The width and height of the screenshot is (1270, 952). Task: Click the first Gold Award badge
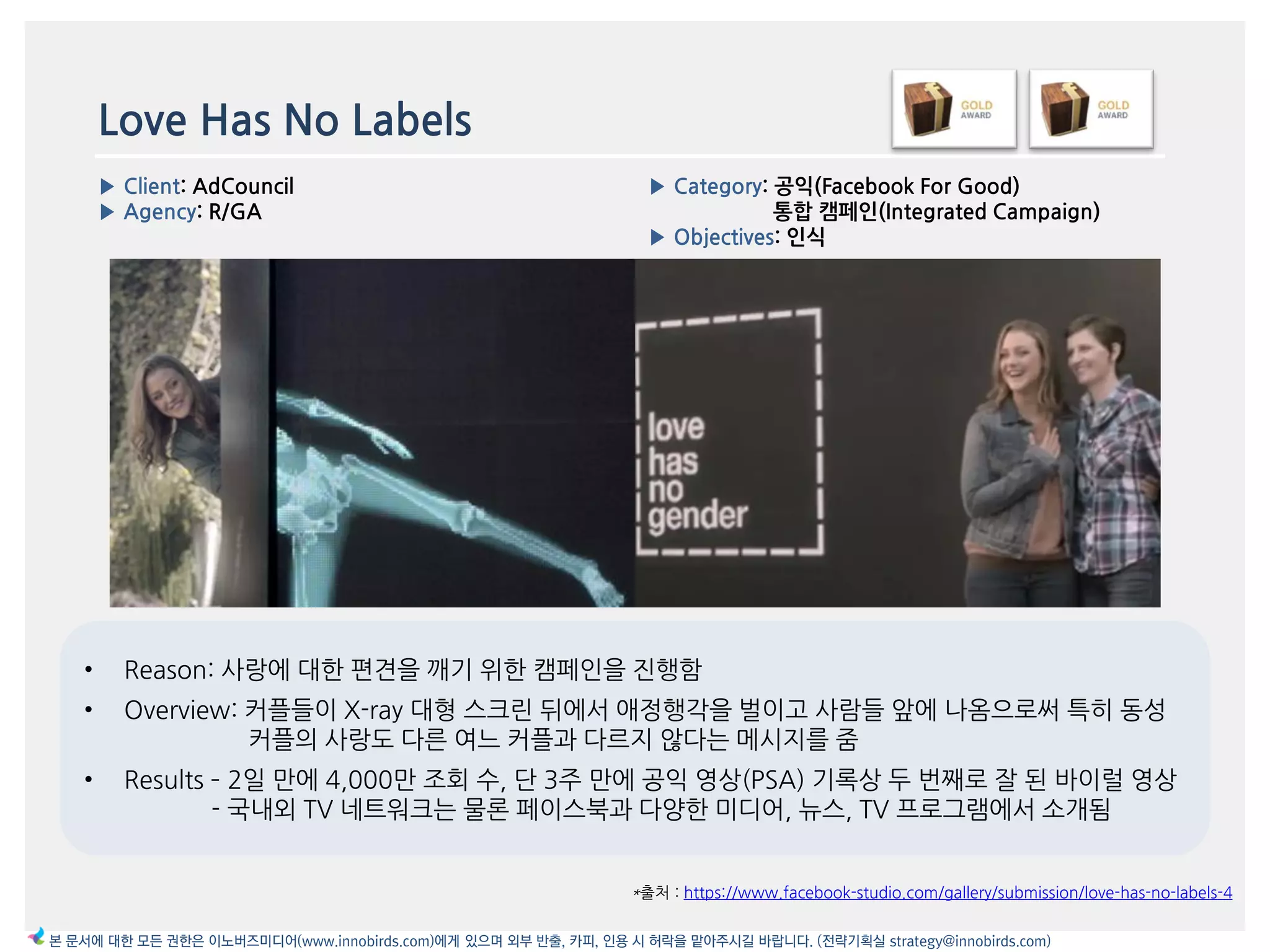pos(954,109)
